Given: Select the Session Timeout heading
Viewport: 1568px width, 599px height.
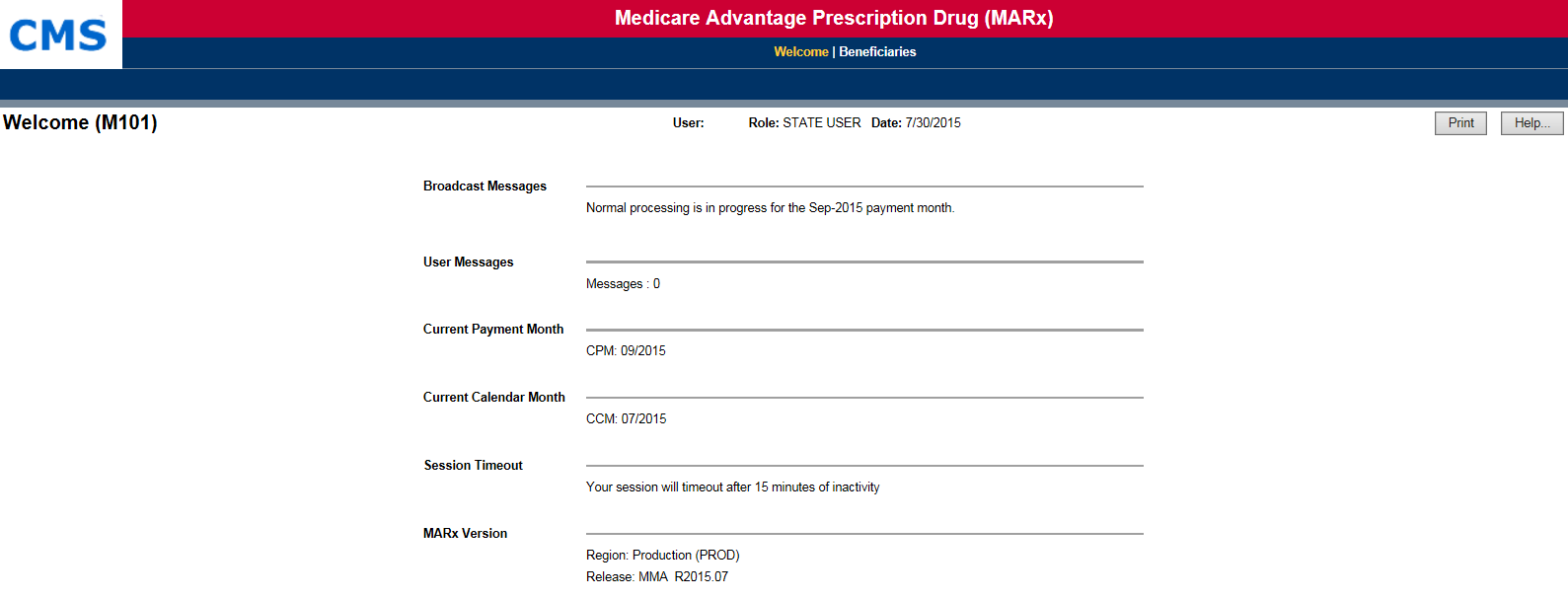Looking at the screenshot, I should coord(473,466).
